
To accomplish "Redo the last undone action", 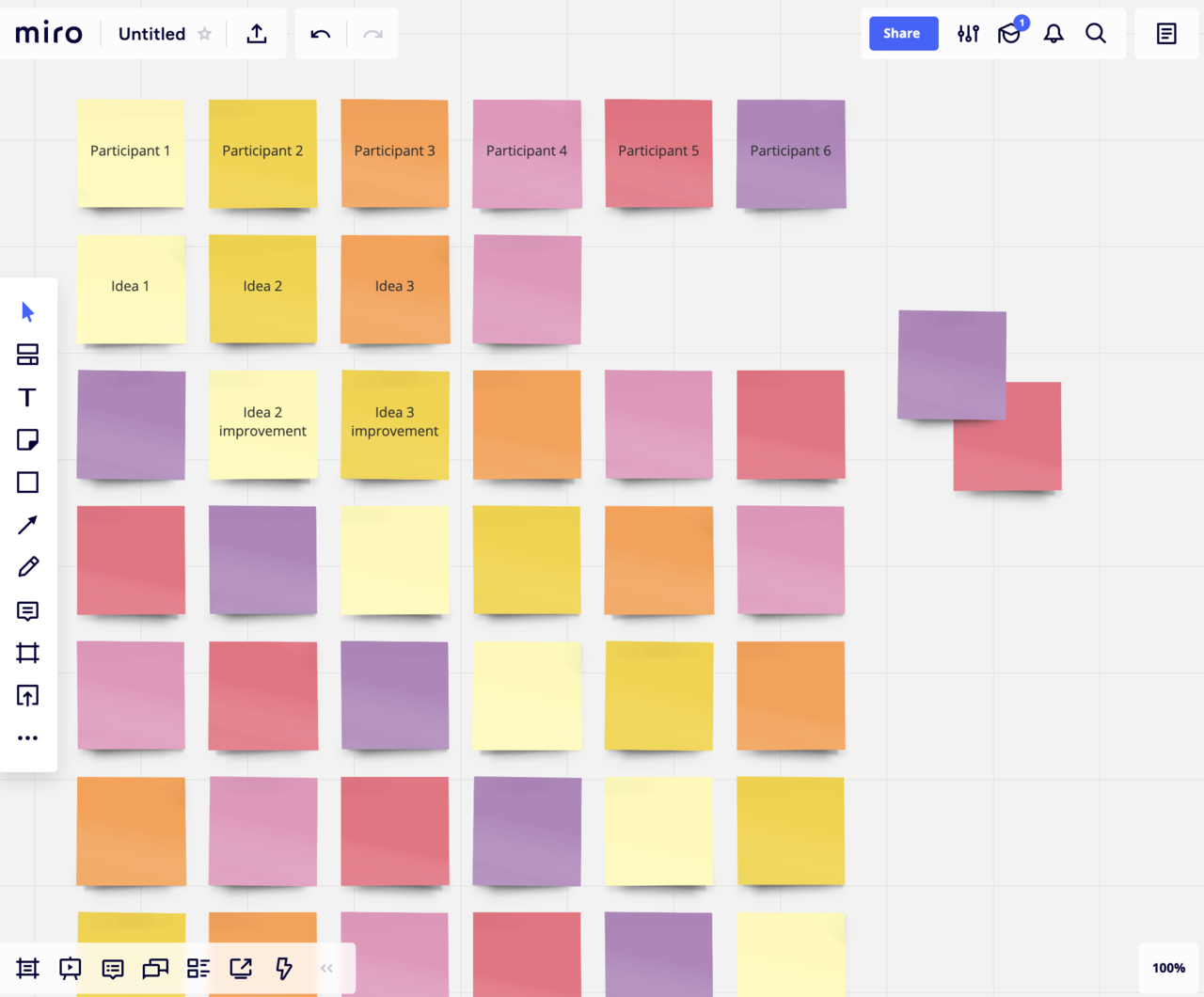I will coord(373,34).
